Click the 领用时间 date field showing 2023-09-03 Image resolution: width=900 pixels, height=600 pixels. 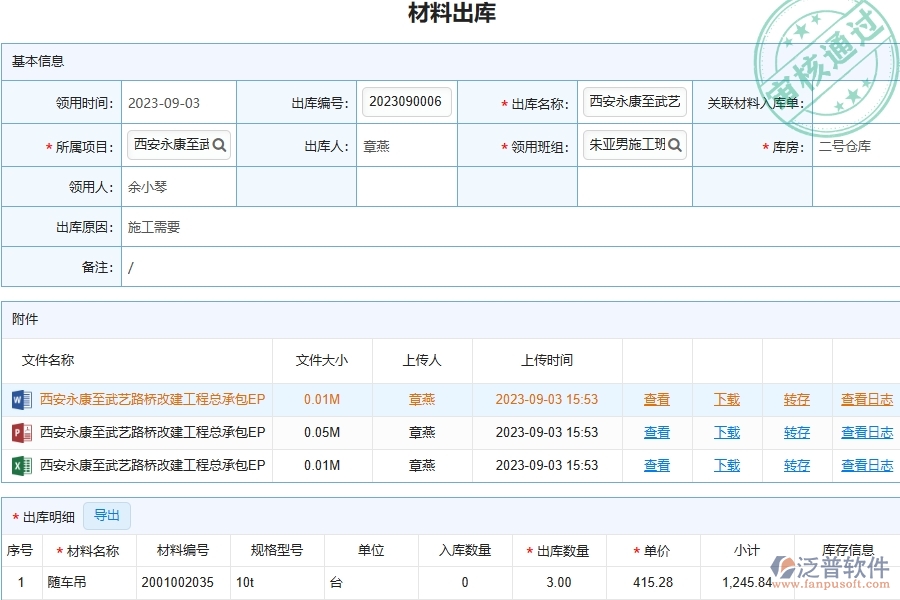click(166, 101)
